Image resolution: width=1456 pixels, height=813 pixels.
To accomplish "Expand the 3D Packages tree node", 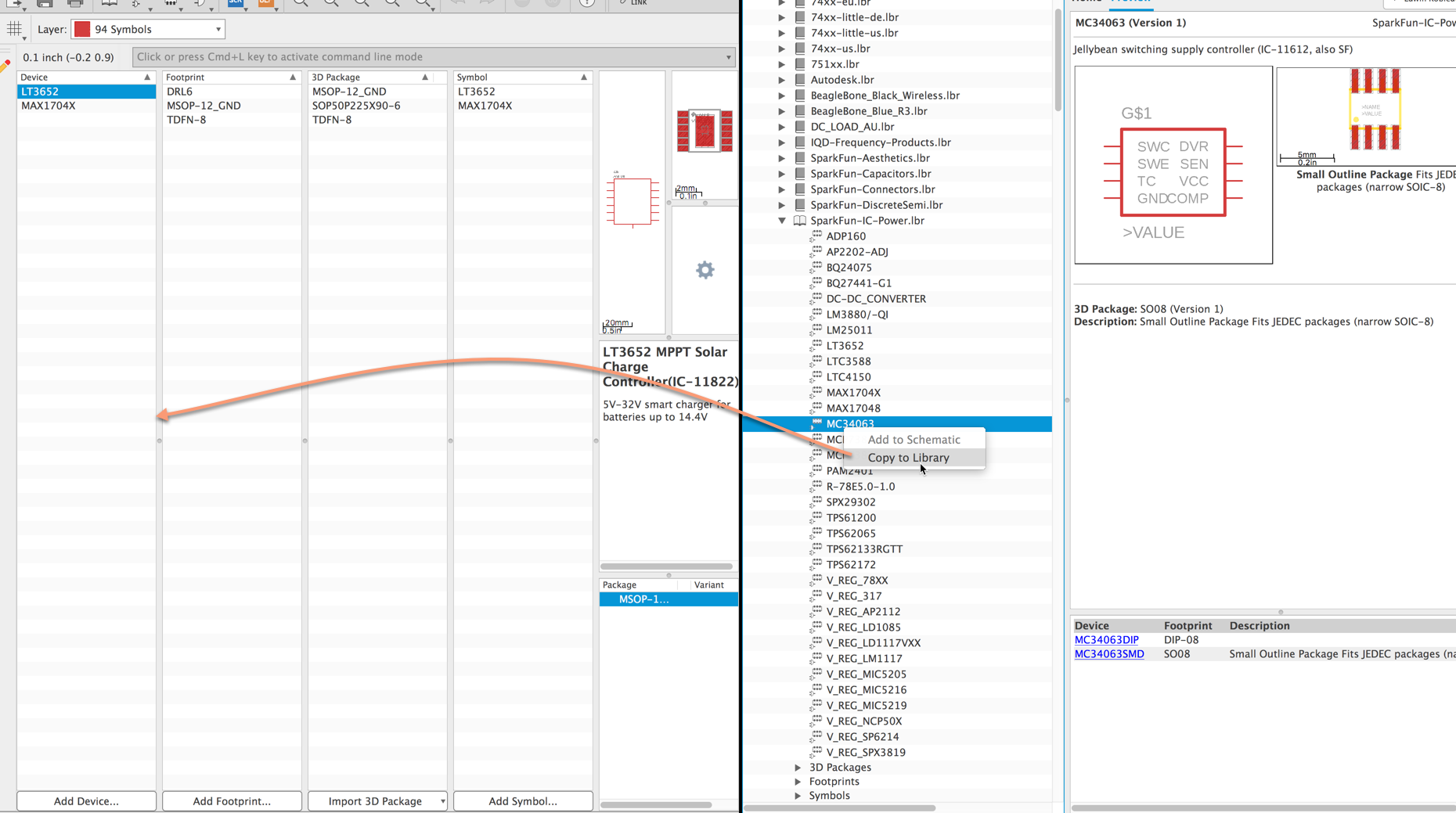I will 798,767.
